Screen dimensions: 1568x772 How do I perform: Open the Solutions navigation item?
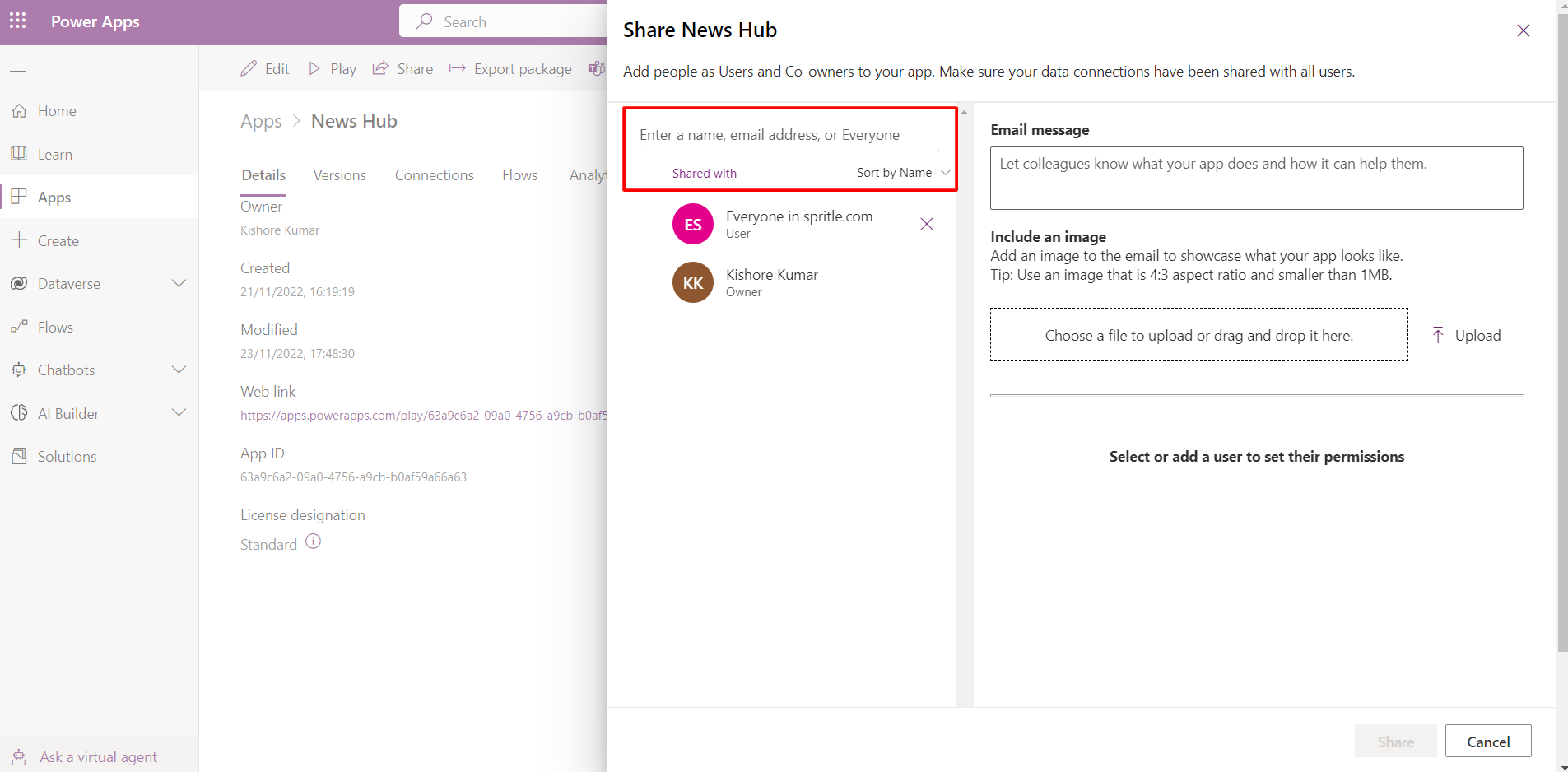pos(99,456)
